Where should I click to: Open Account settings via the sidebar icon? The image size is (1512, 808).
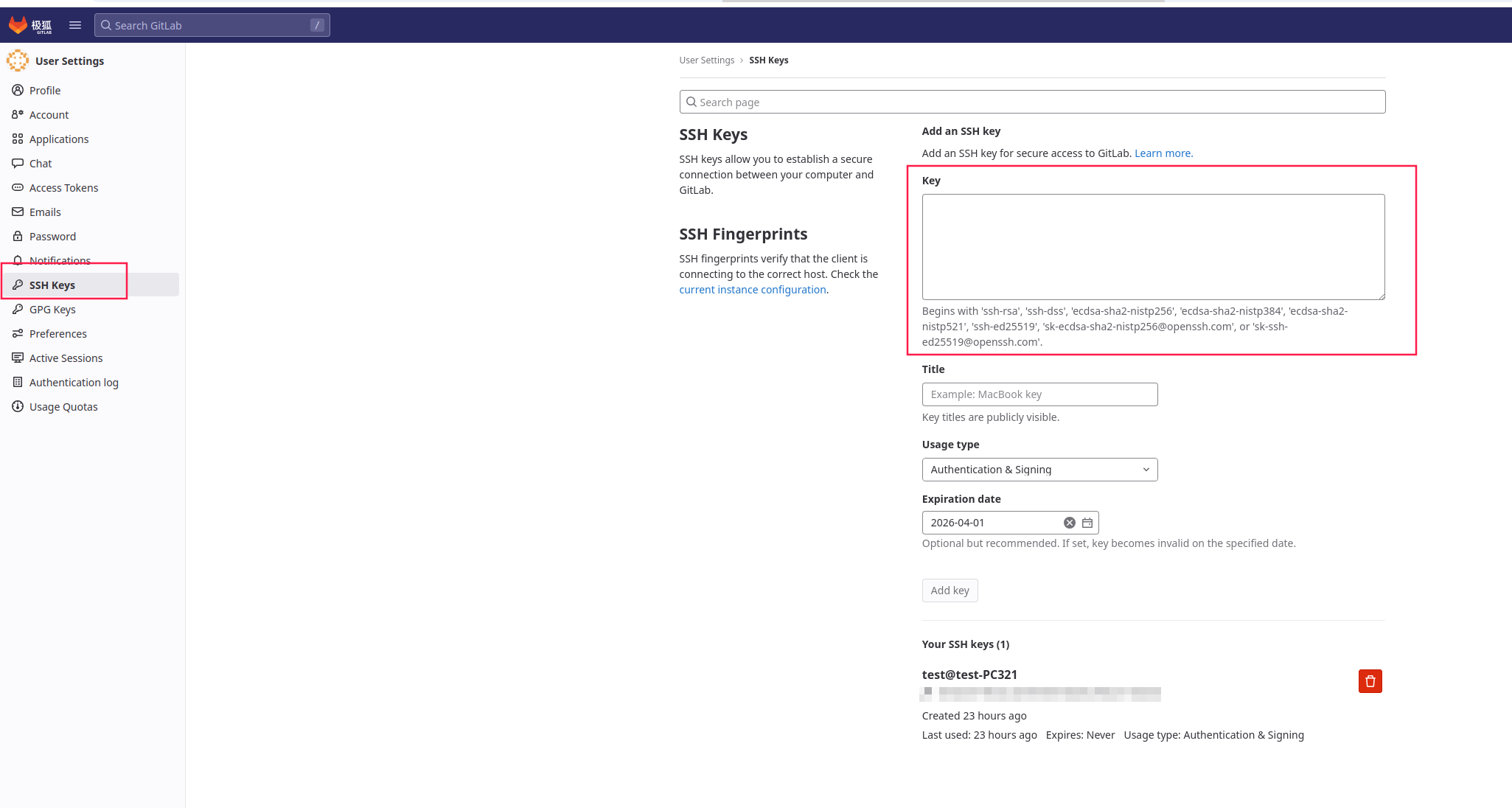pos(18,114)
